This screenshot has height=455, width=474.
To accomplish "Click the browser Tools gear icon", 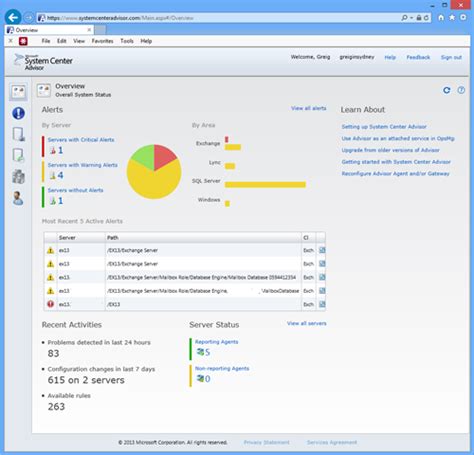I will (x=463, y=18).
